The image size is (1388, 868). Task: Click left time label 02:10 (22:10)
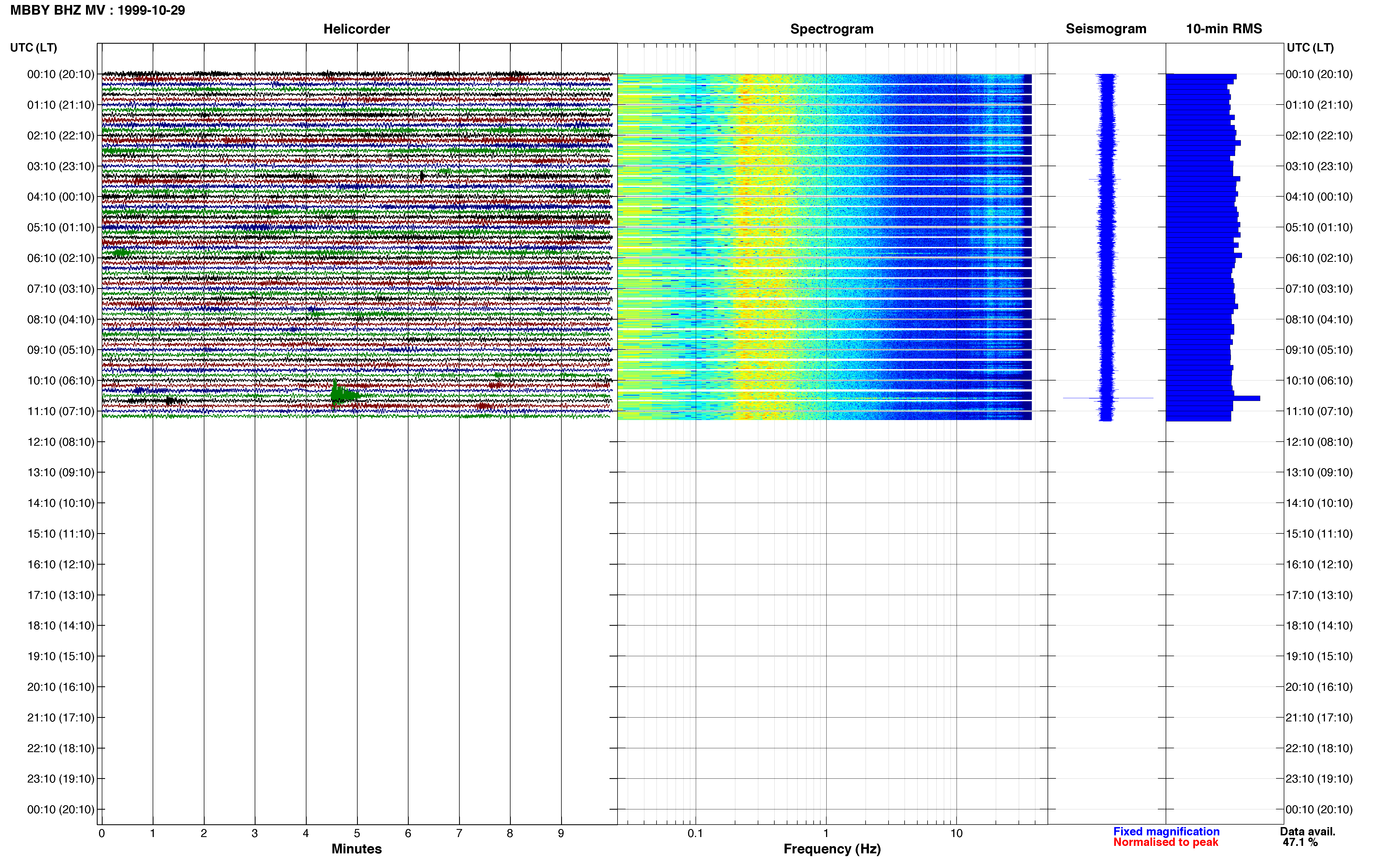click(61, 135)
